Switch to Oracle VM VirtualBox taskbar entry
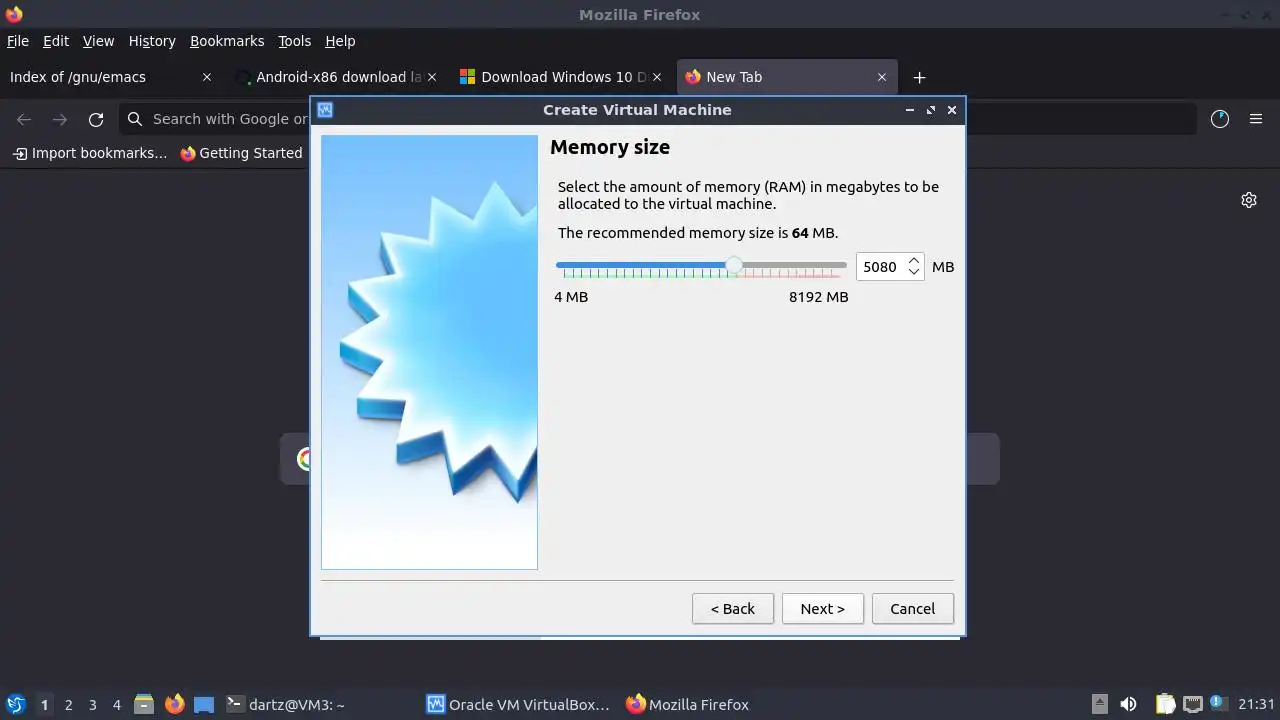Screen dimensions: 1280x720 (519, 704)
